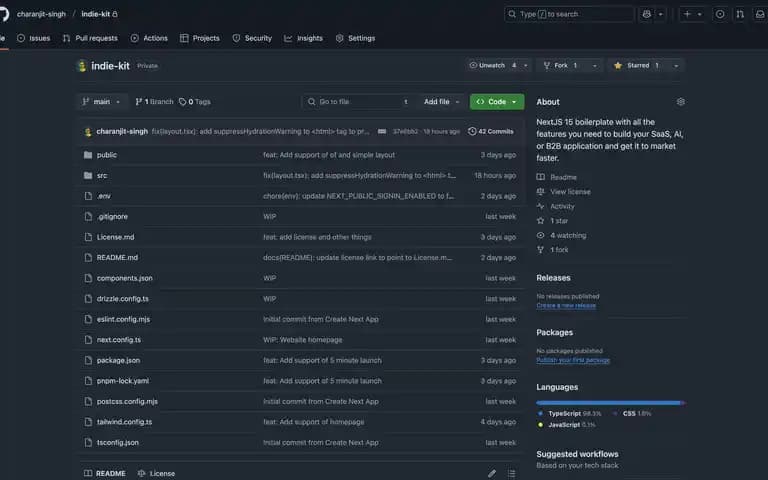Open the README.md file
Image resolution: width=768 pixels, height=480 pixels.
[x=117, y=258]
